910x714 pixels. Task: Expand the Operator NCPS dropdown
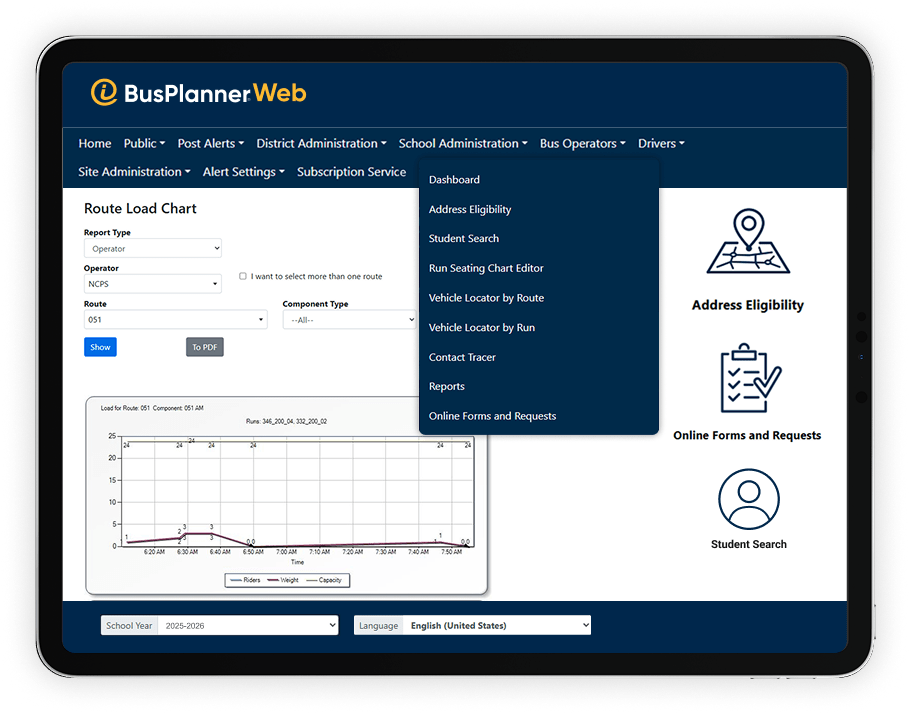(x=153, y=284)
